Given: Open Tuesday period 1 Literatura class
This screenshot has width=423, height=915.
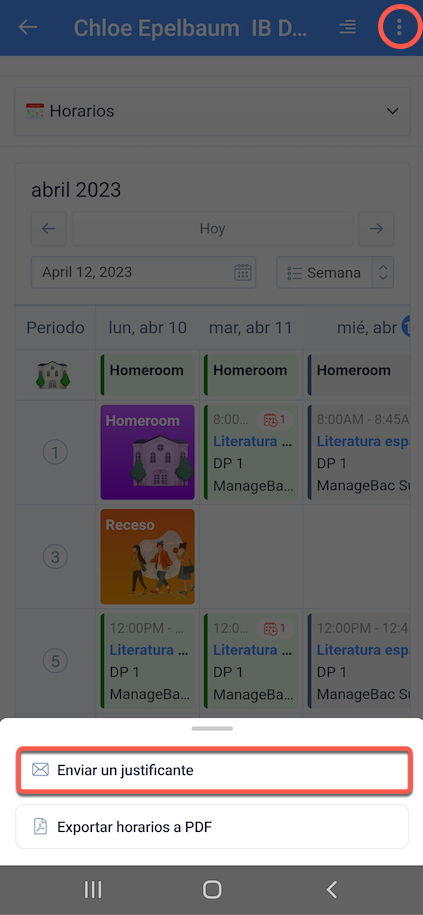Looking at the screenshot, I should click(252, 452).
